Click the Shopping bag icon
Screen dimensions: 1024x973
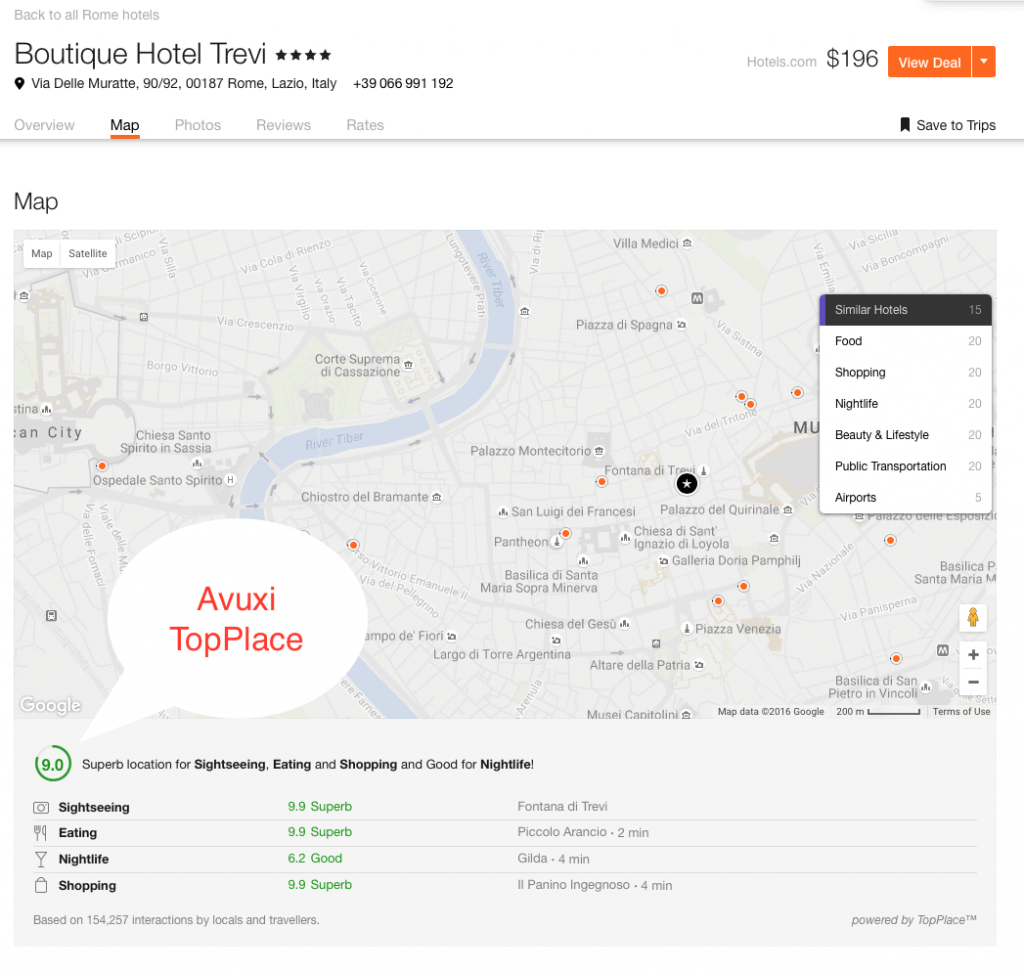[41, 885]
